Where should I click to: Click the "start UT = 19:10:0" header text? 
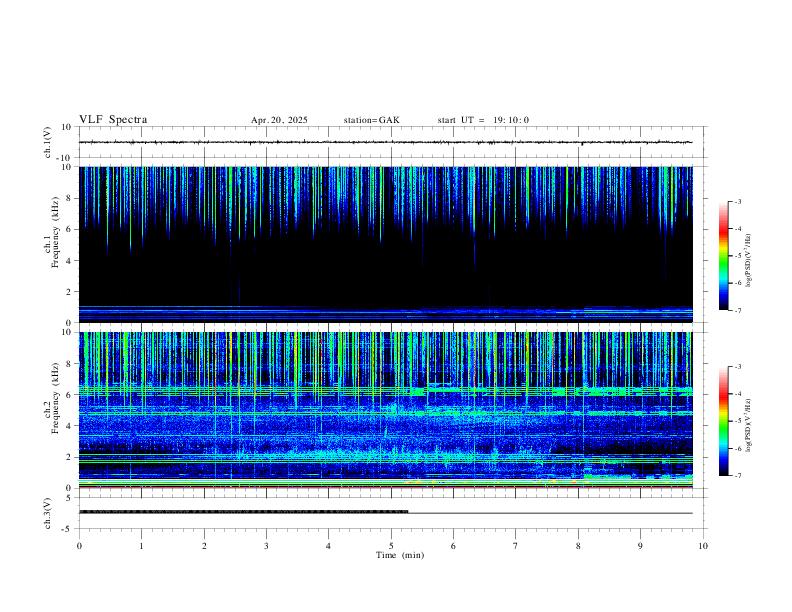483,120
